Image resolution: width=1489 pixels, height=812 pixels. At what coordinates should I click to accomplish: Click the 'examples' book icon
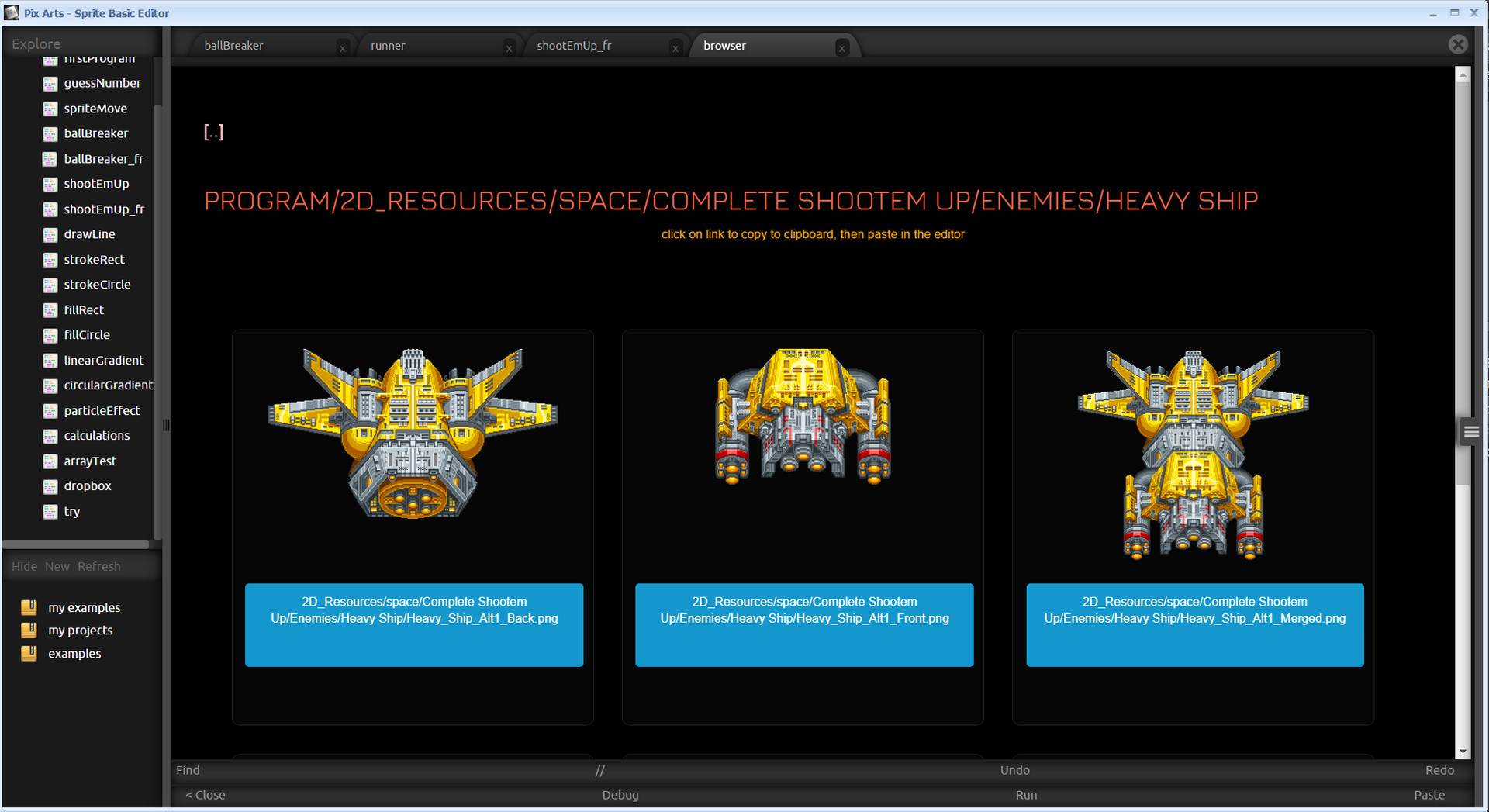pyautogui.click(x=29, y=653)
